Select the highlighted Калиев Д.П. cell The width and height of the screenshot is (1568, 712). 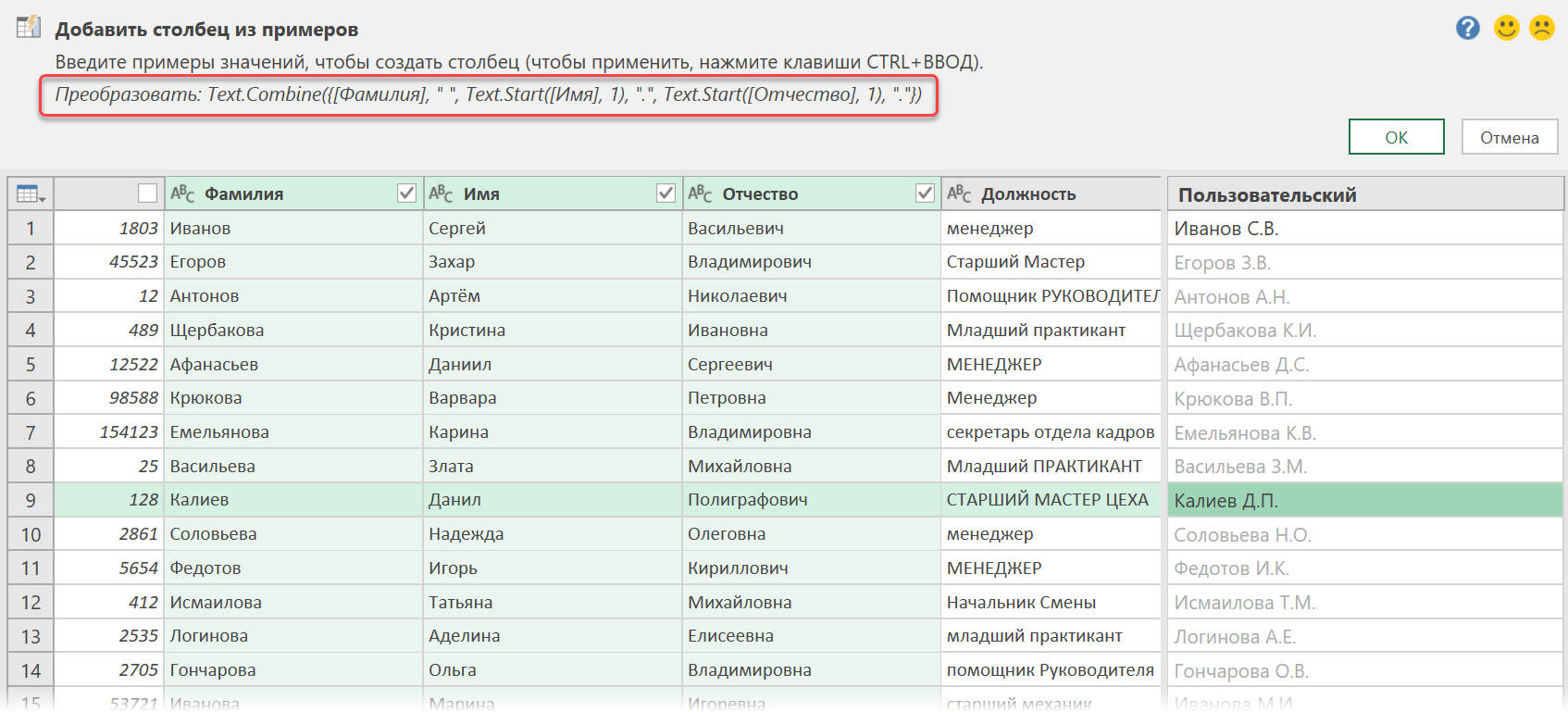(1365, 500)
